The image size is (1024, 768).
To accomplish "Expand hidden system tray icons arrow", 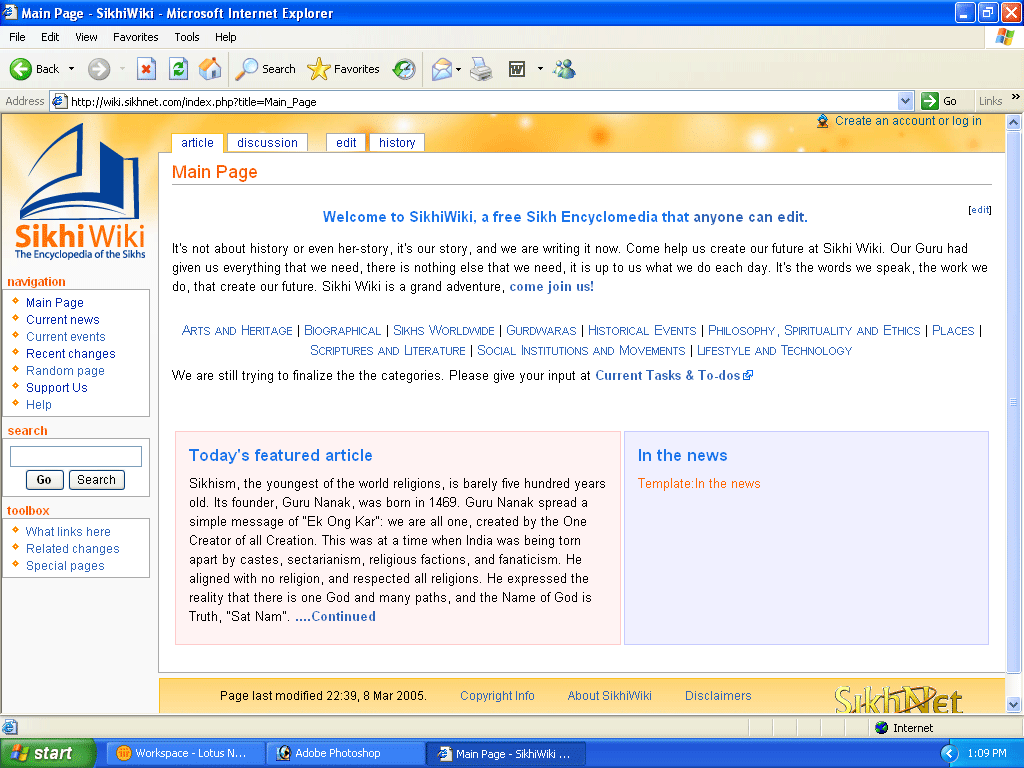I will click(x=949, y=754).
